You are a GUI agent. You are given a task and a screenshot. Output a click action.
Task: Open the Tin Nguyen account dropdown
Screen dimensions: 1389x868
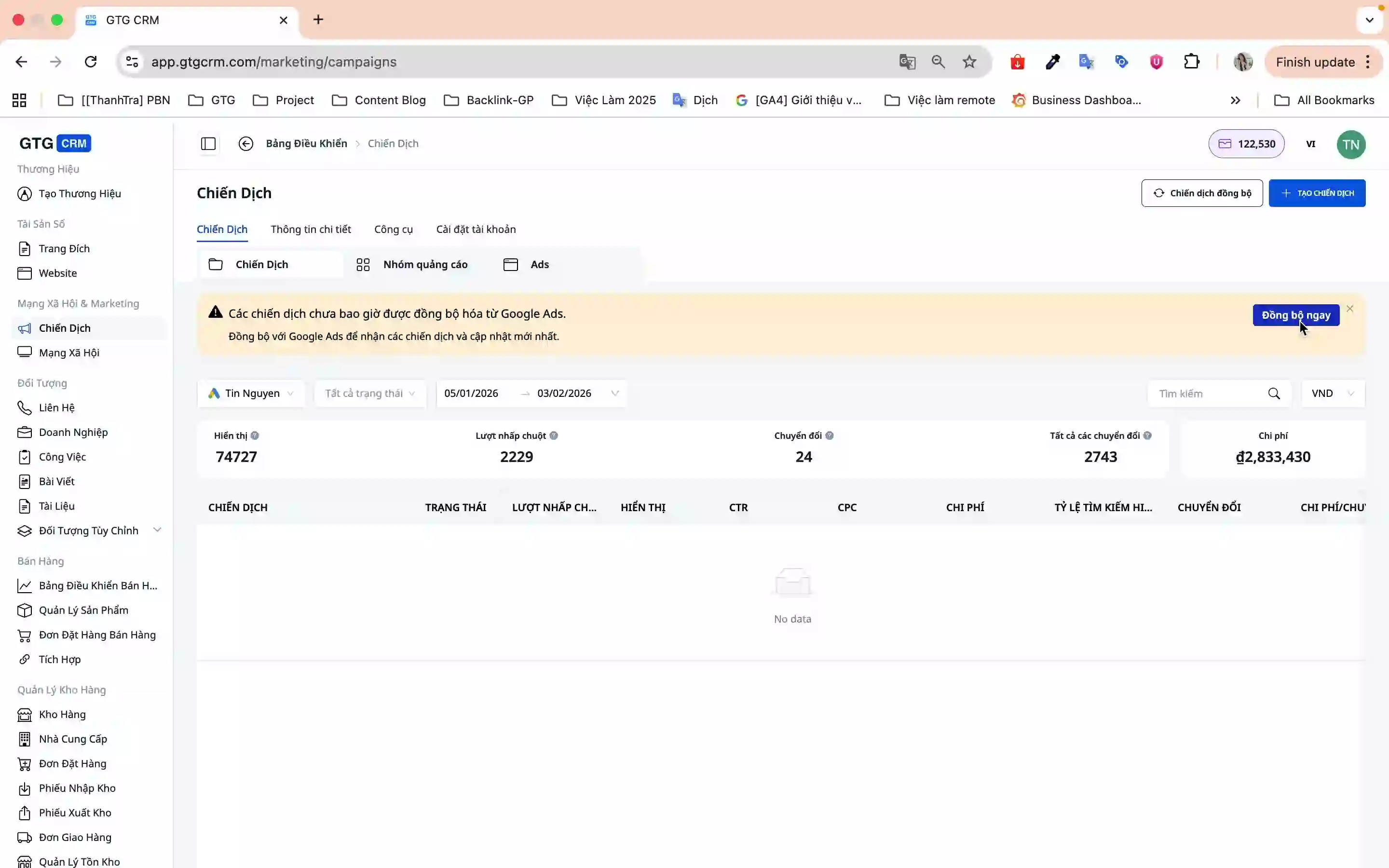pyautogui.click(x=251, y=394)
